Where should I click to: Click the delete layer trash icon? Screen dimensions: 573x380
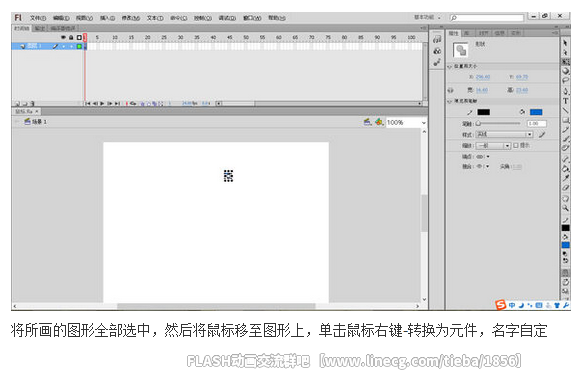[x=33, y=104]
